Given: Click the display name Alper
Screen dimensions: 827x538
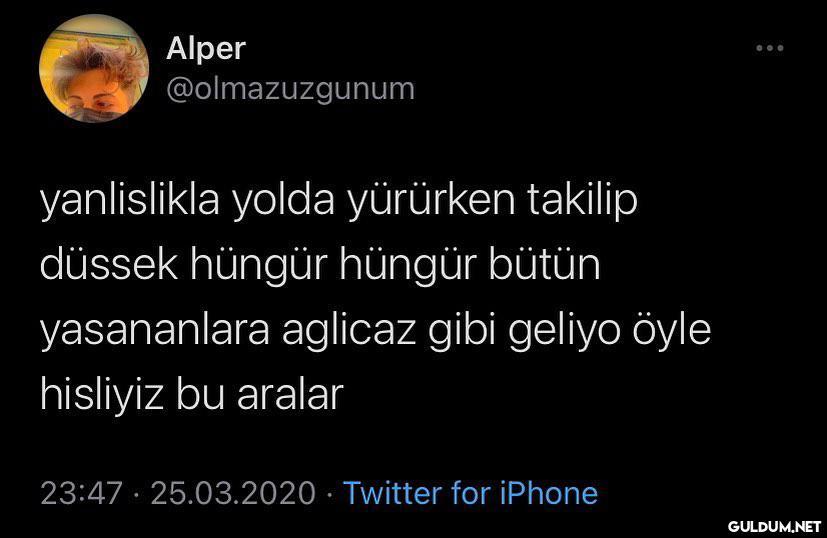Looking at the screenshot, I should (206, 49).
